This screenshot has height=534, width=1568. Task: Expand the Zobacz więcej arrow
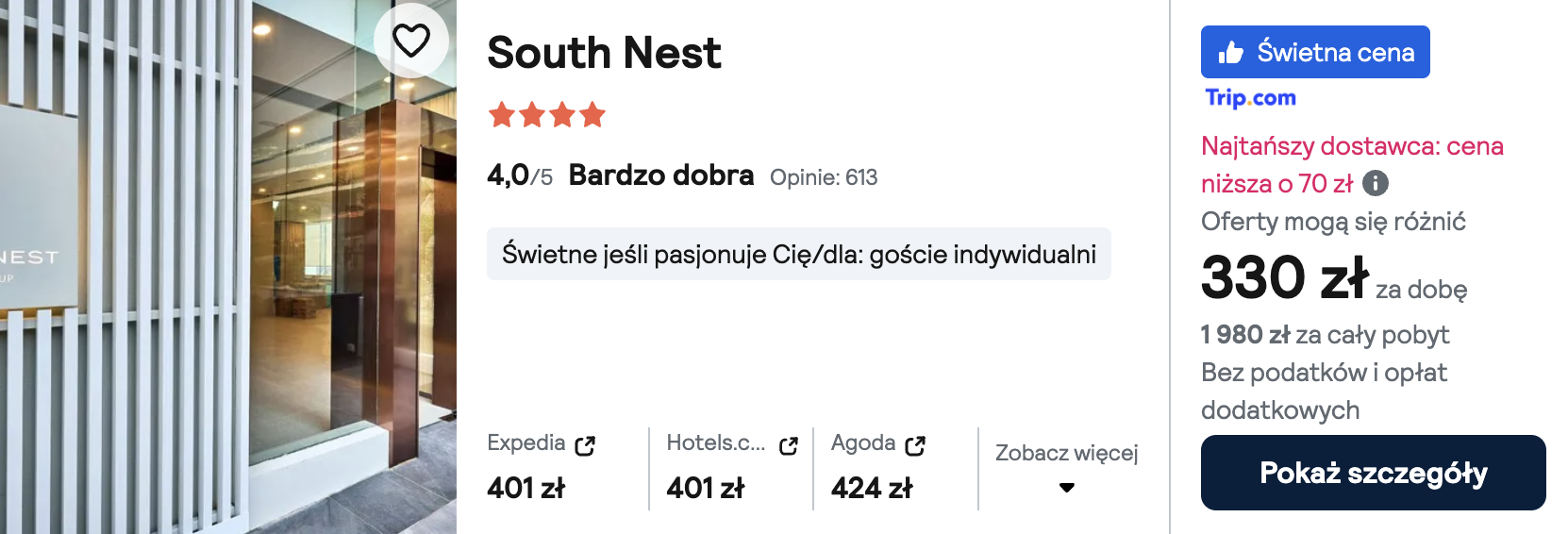pos(1067,488)
